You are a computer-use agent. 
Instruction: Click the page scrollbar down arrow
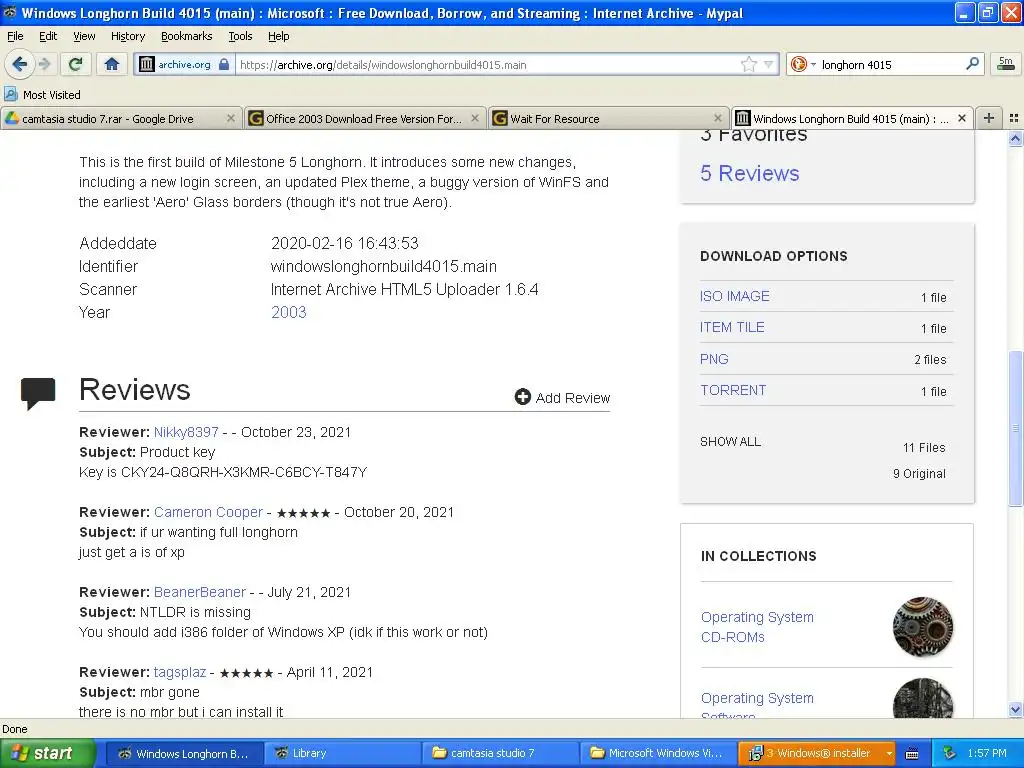(1015, 709)
